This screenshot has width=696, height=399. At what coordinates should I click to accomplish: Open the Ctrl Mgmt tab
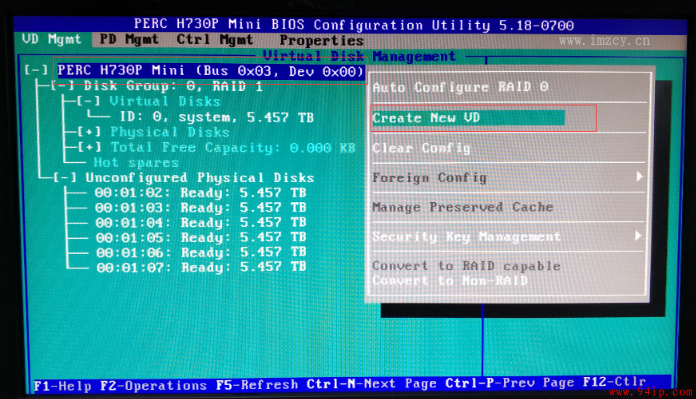215,40
